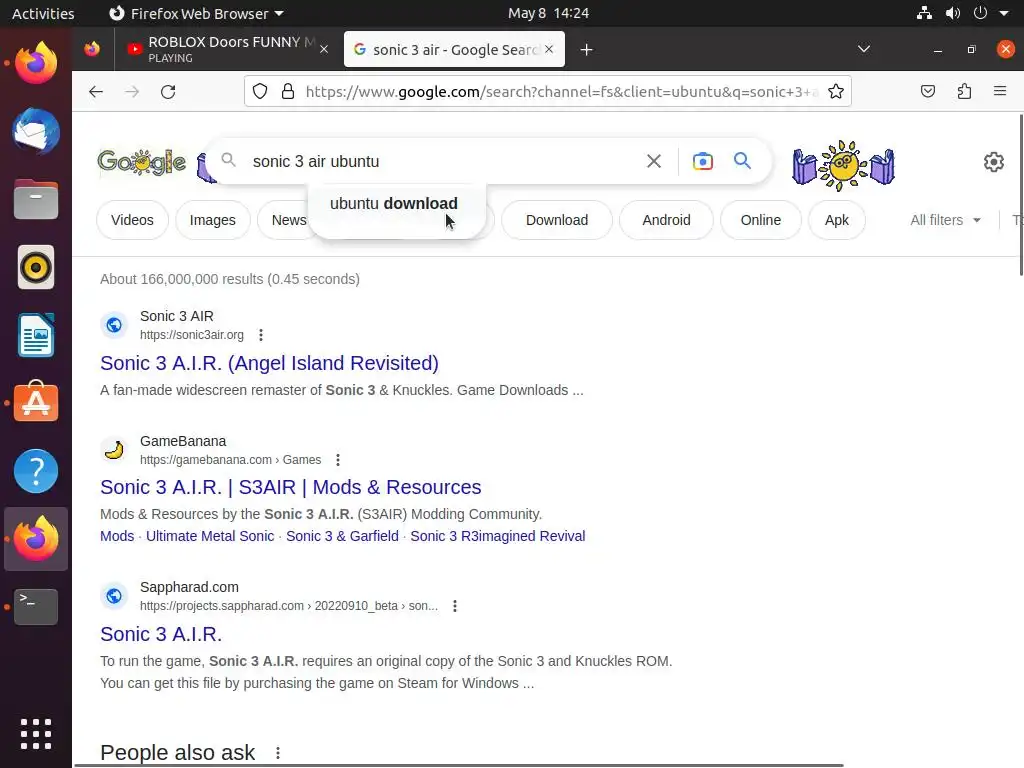
Task: Open the clock and calendar panel
Action: click(x=549, y=13)
